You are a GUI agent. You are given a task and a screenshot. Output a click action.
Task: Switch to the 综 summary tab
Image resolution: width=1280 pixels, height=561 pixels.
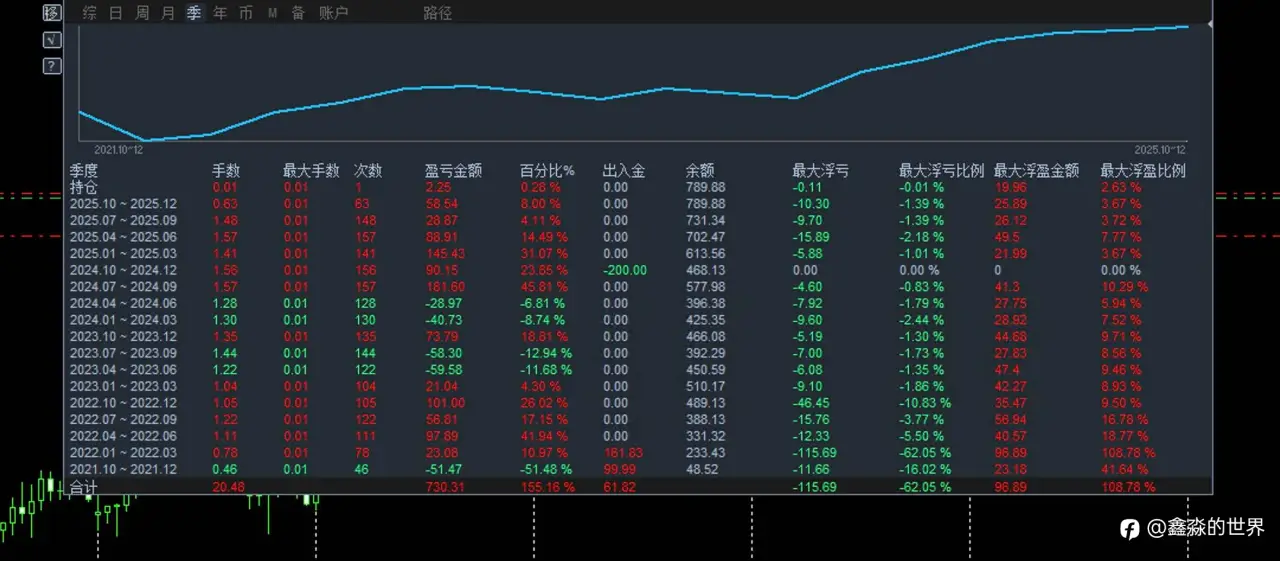(x=90, y=13)
